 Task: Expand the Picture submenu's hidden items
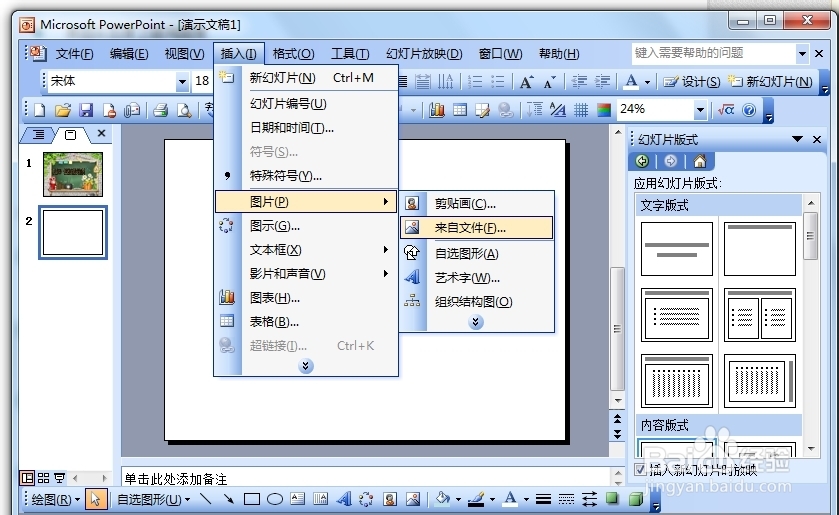(x=476, y=322)
